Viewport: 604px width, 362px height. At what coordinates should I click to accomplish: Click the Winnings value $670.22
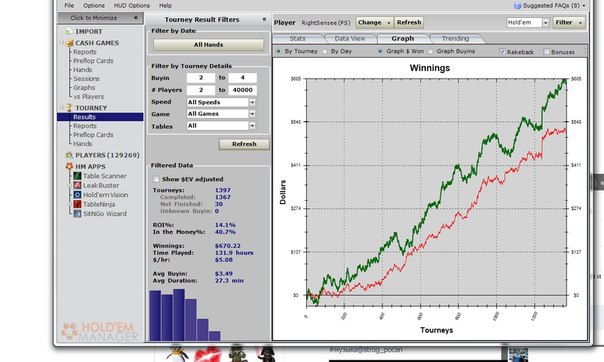coord(228,246)
